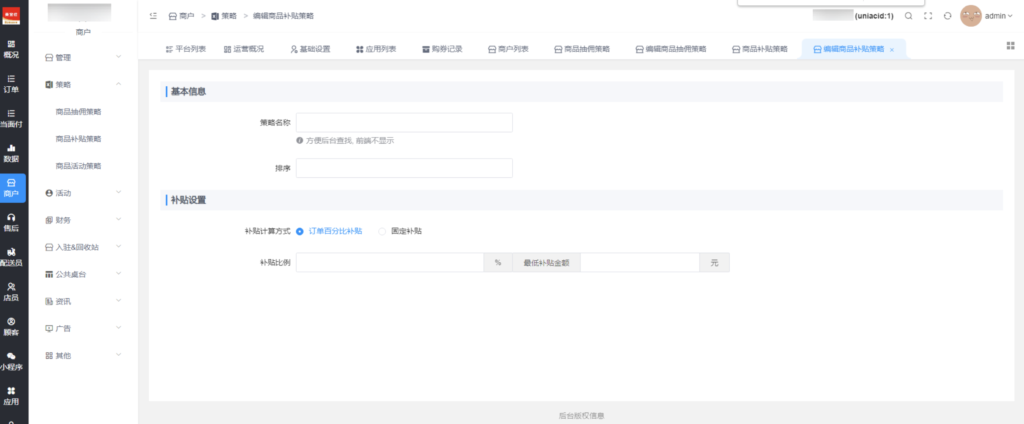1024x424 pixels.
Task: Open the 顾客 sidebar icon
Action: pos(11,327)
